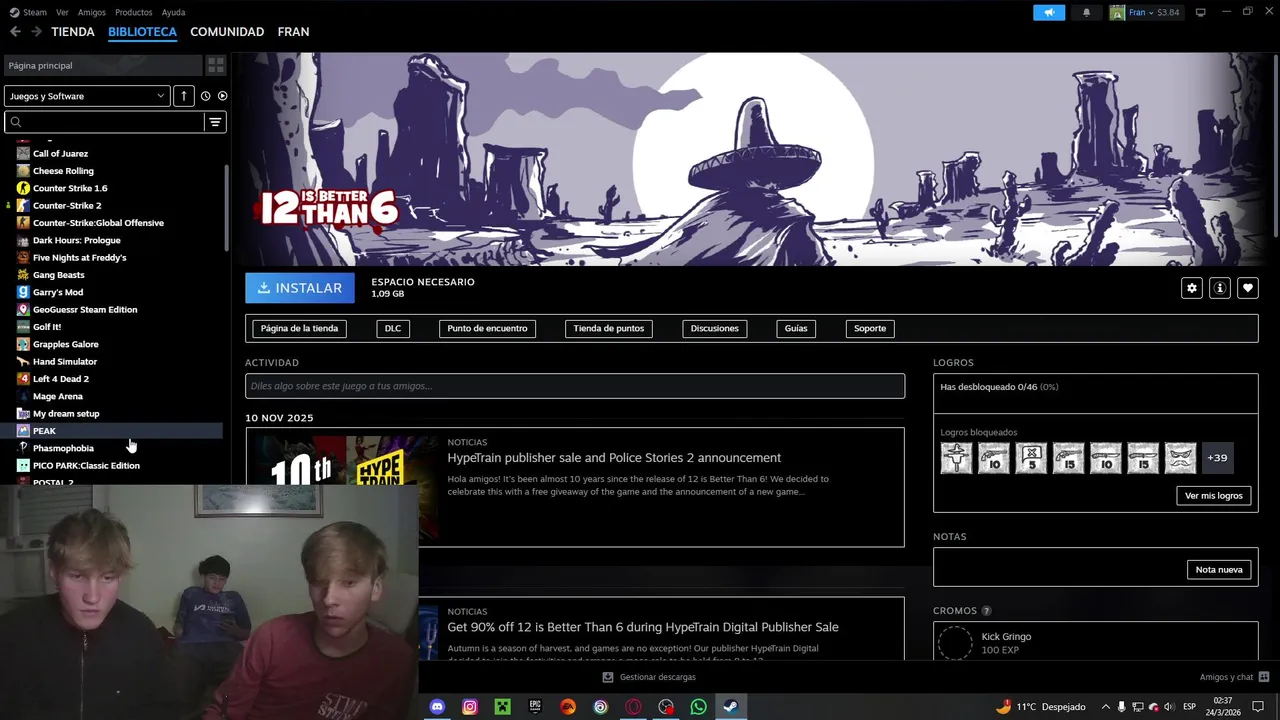Open Página de la tienda link
This screenshot has height=720, width=1280.
click(x=299, y=328)
